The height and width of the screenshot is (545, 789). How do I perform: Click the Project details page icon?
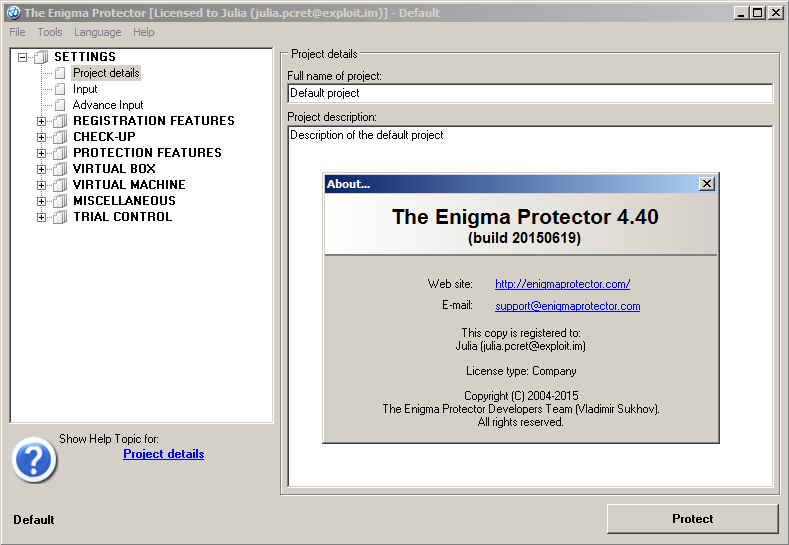[x=60, y=73]
